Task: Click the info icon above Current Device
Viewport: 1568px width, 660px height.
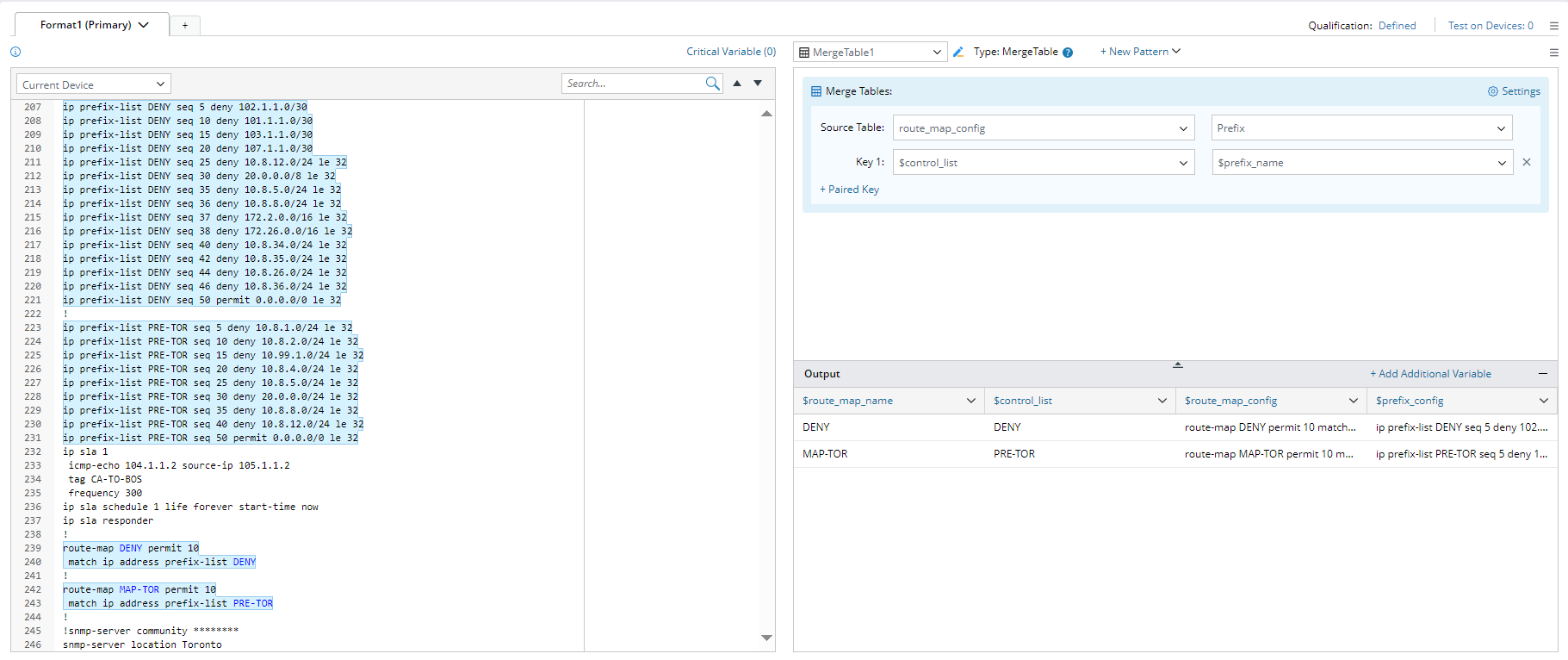Action: click(x=15, y=52)
